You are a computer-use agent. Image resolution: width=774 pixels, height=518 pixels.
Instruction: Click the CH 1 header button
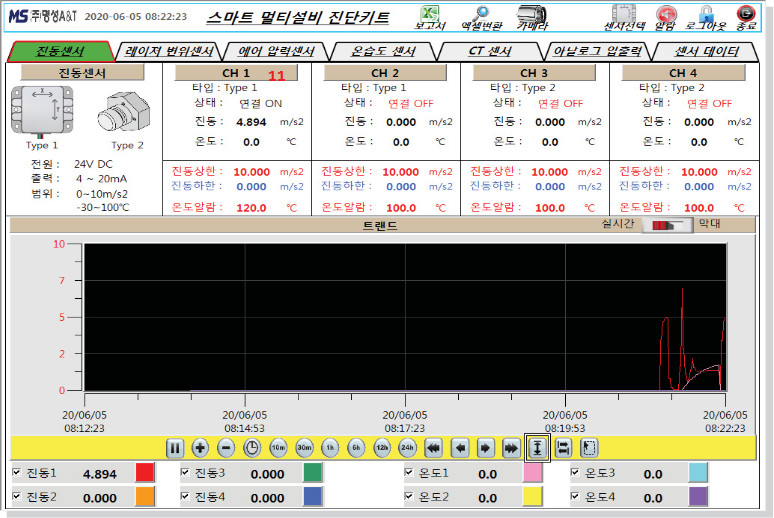[x=236, y=73]
